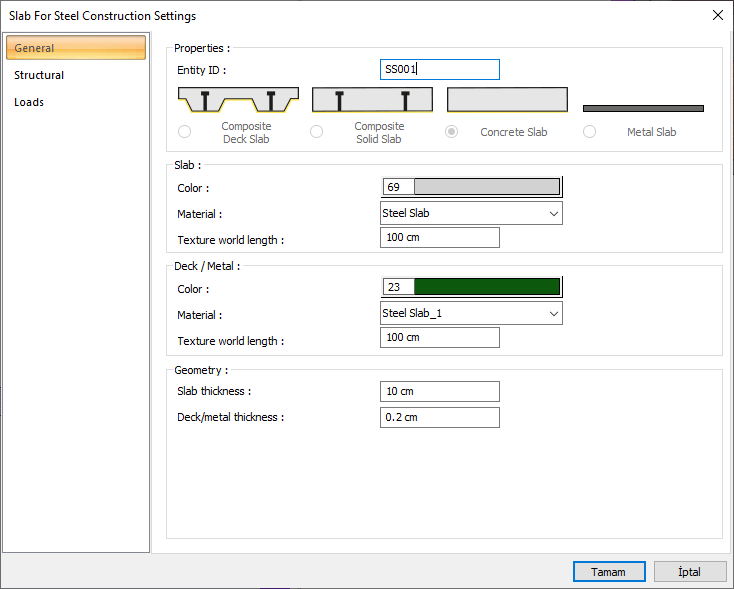
Task: Choose the Concrete Slab radio option
Action: click(452, 132)
